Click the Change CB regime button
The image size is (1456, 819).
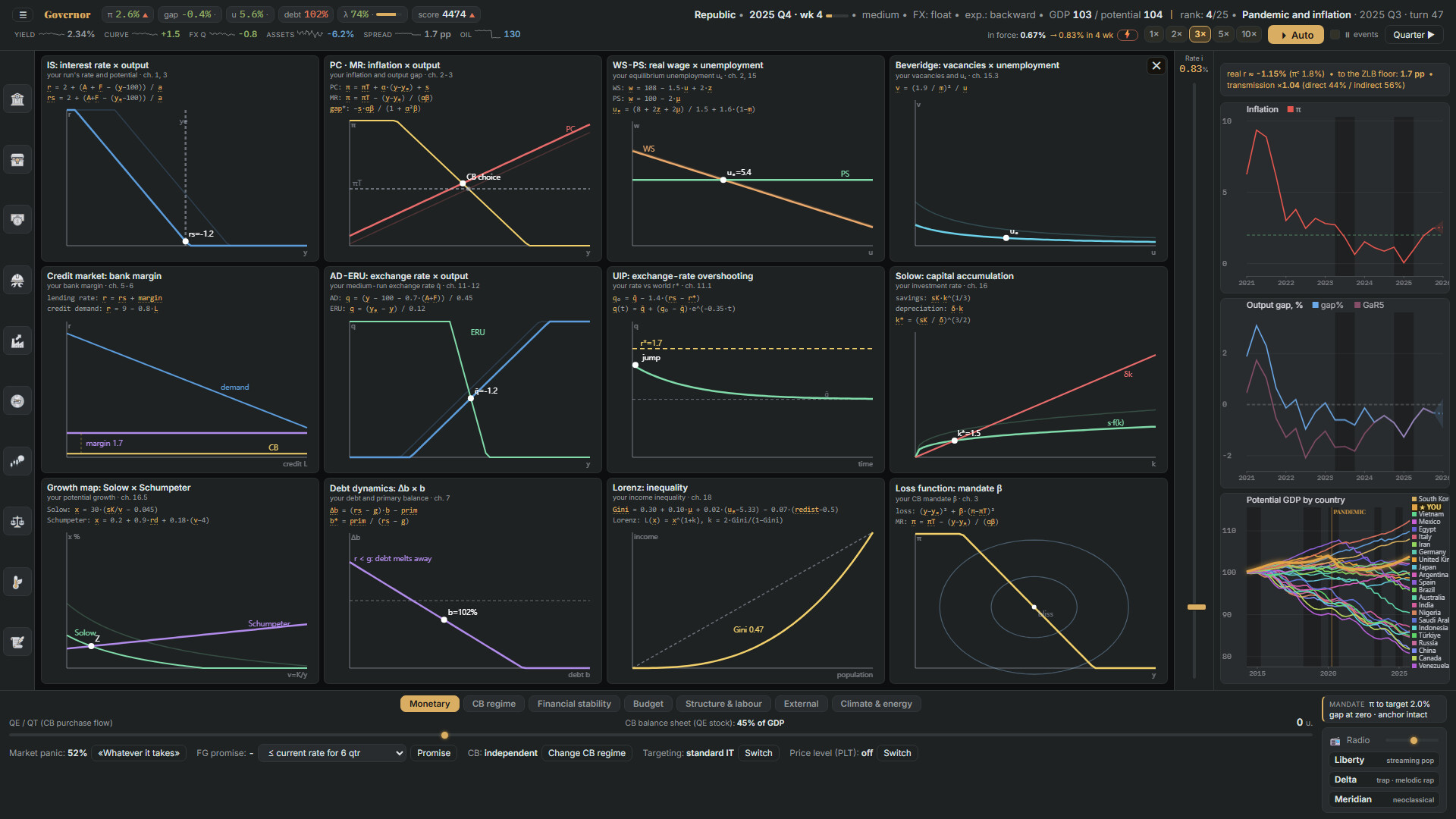(586, 753)
